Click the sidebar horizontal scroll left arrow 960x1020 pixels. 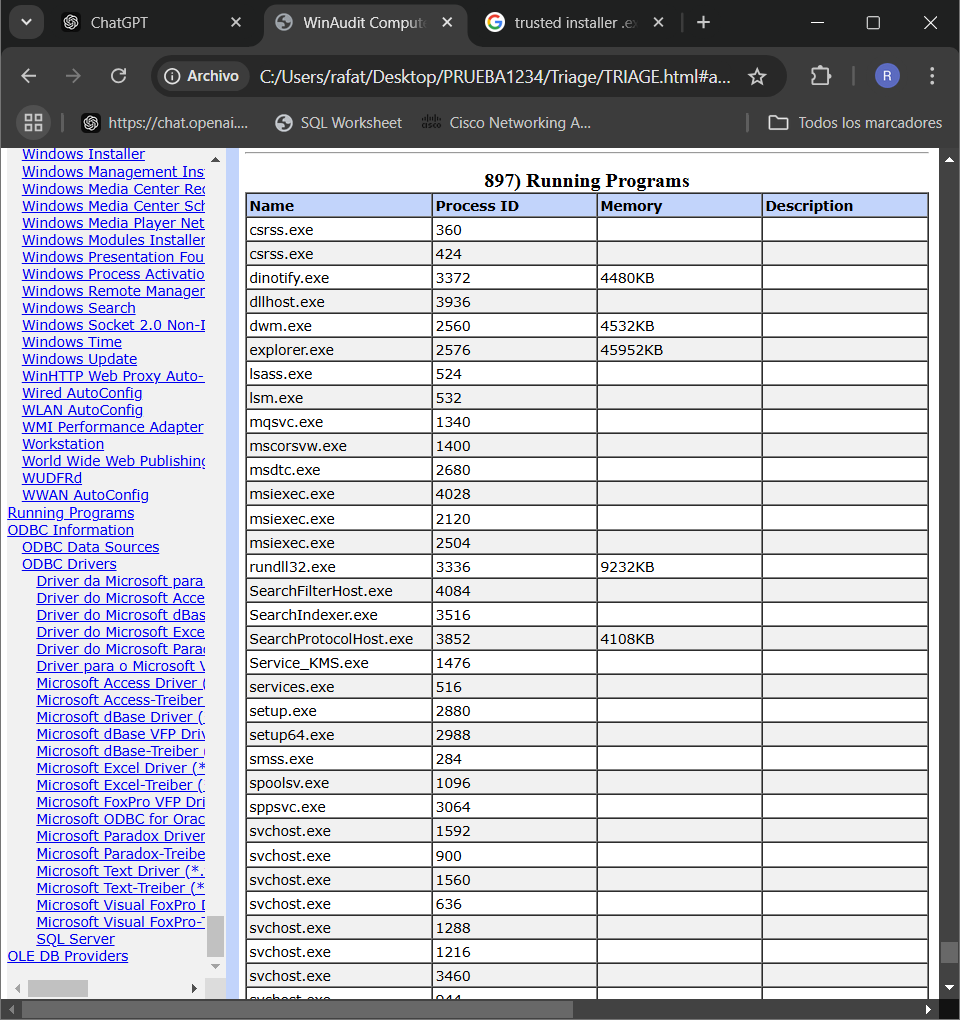click(17, 988)
